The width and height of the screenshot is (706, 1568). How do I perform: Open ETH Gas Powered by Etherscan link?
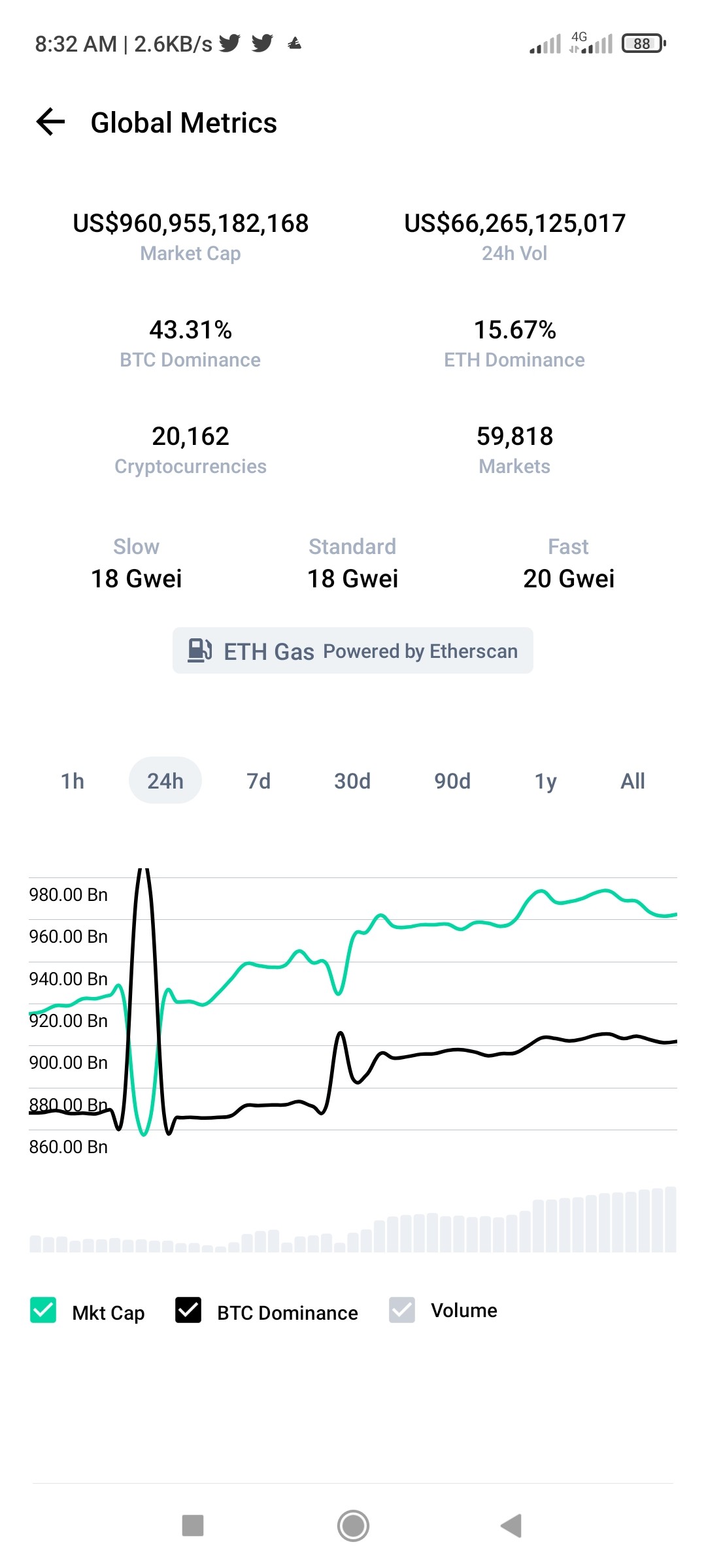point(353,651)
